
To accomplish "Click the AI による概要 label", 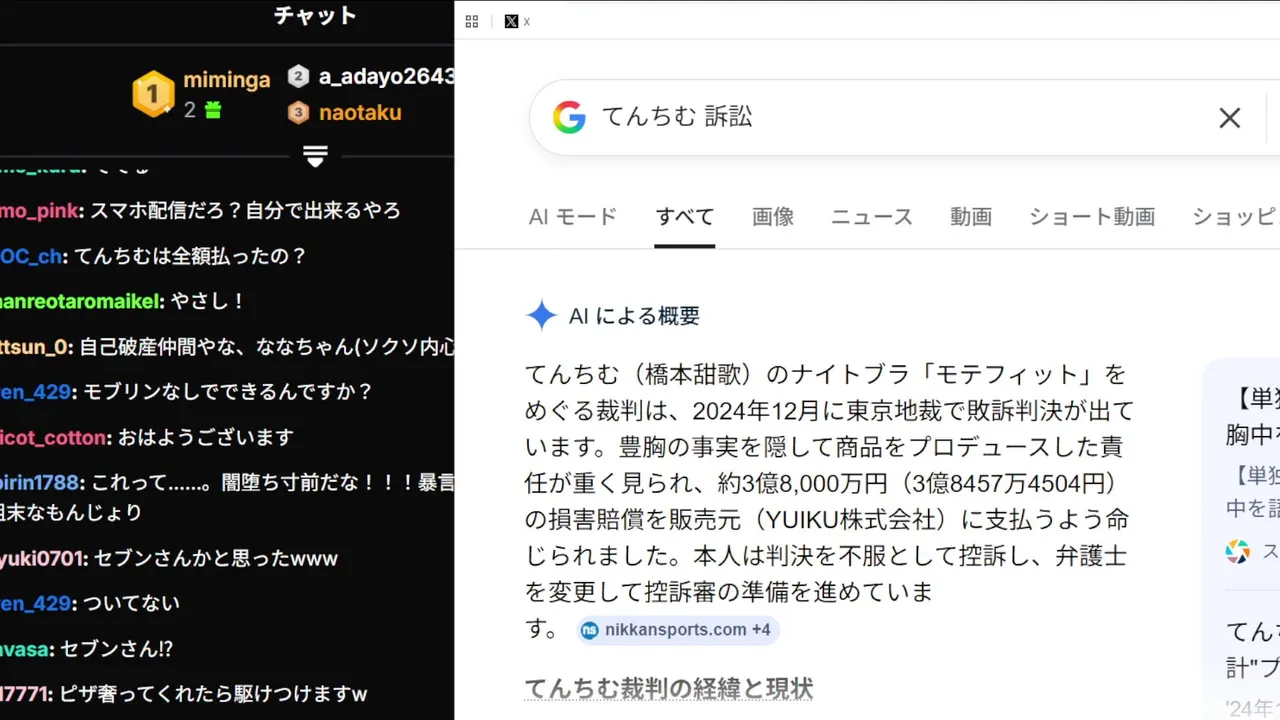I will [634, 316].
